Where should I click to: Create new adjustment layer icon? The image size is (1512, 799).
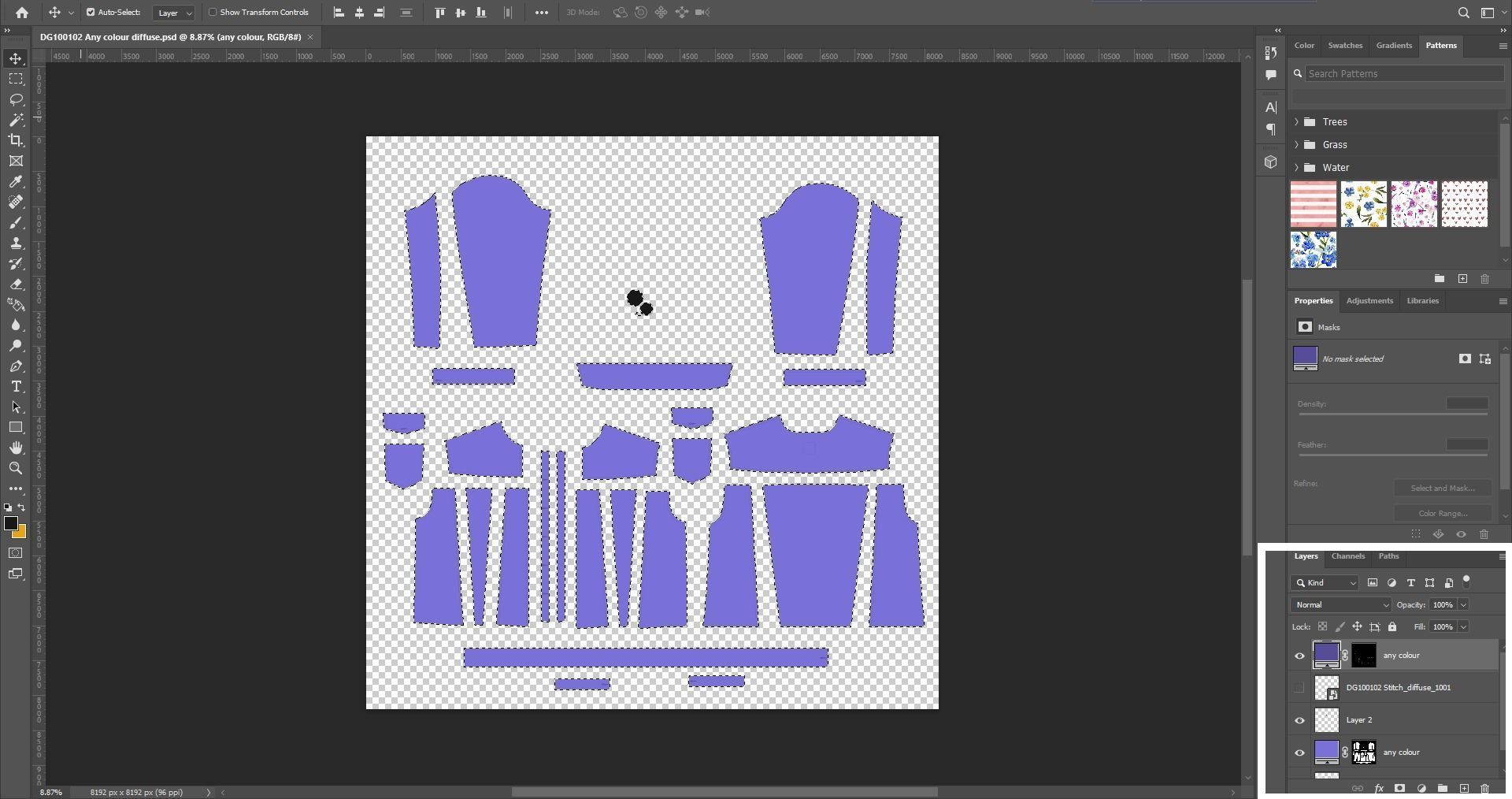coord(1421,788)
